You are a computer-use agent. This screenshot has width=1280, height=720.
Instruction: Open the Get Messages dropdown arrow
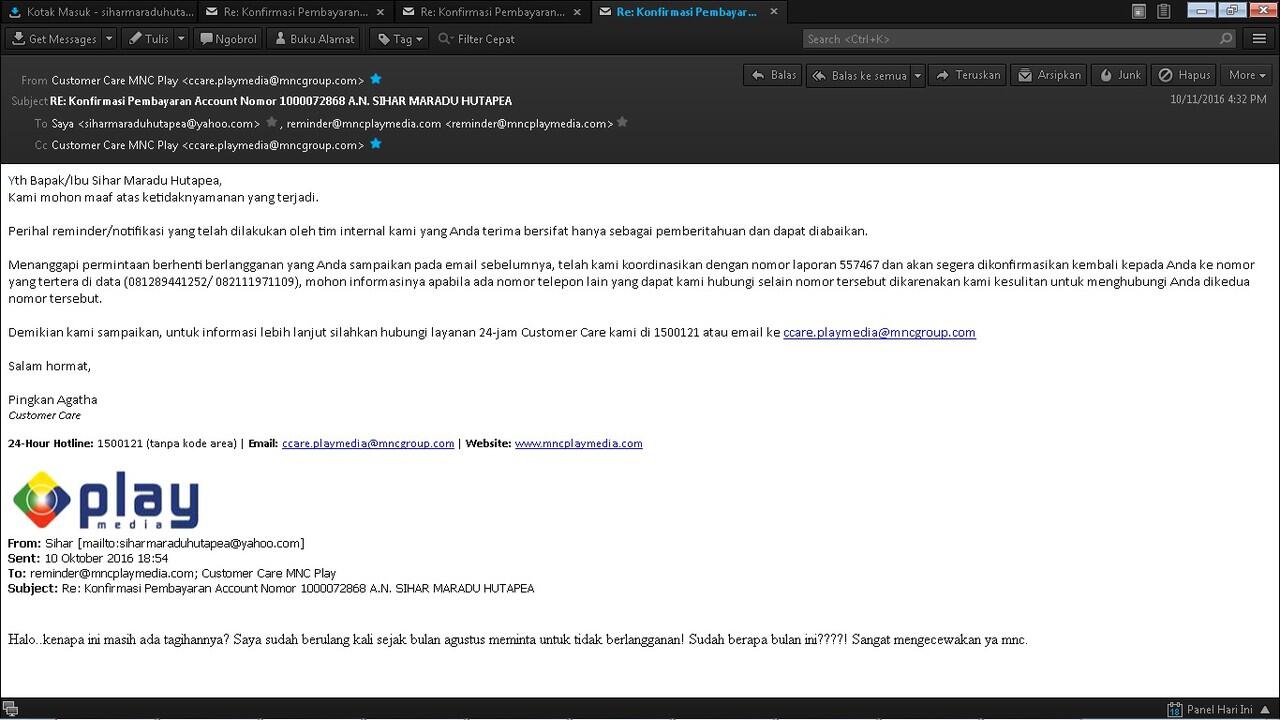tap(108, 39)
